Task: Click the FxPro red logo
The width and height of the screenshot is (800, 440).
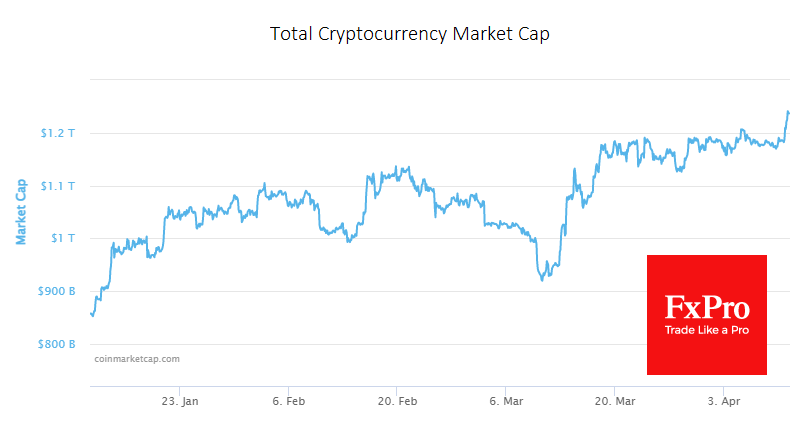Action: pyautogui.click(x=707, y=315)
